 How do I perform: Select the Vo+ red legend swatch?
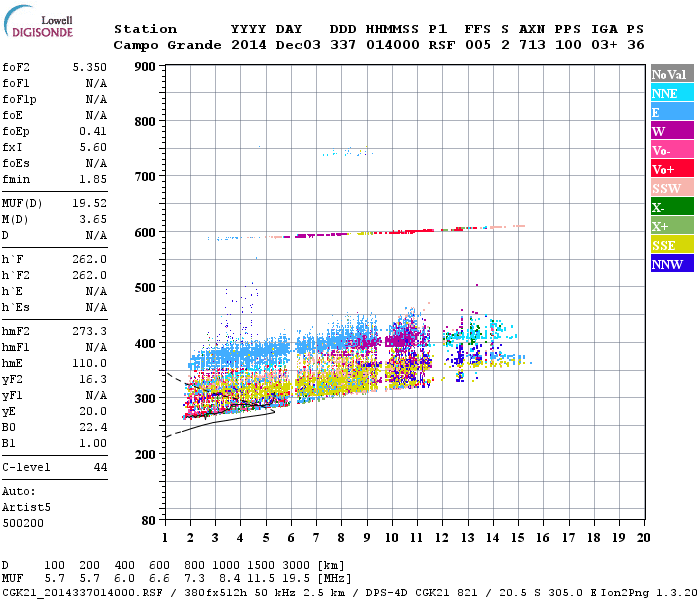coord(672,169)
